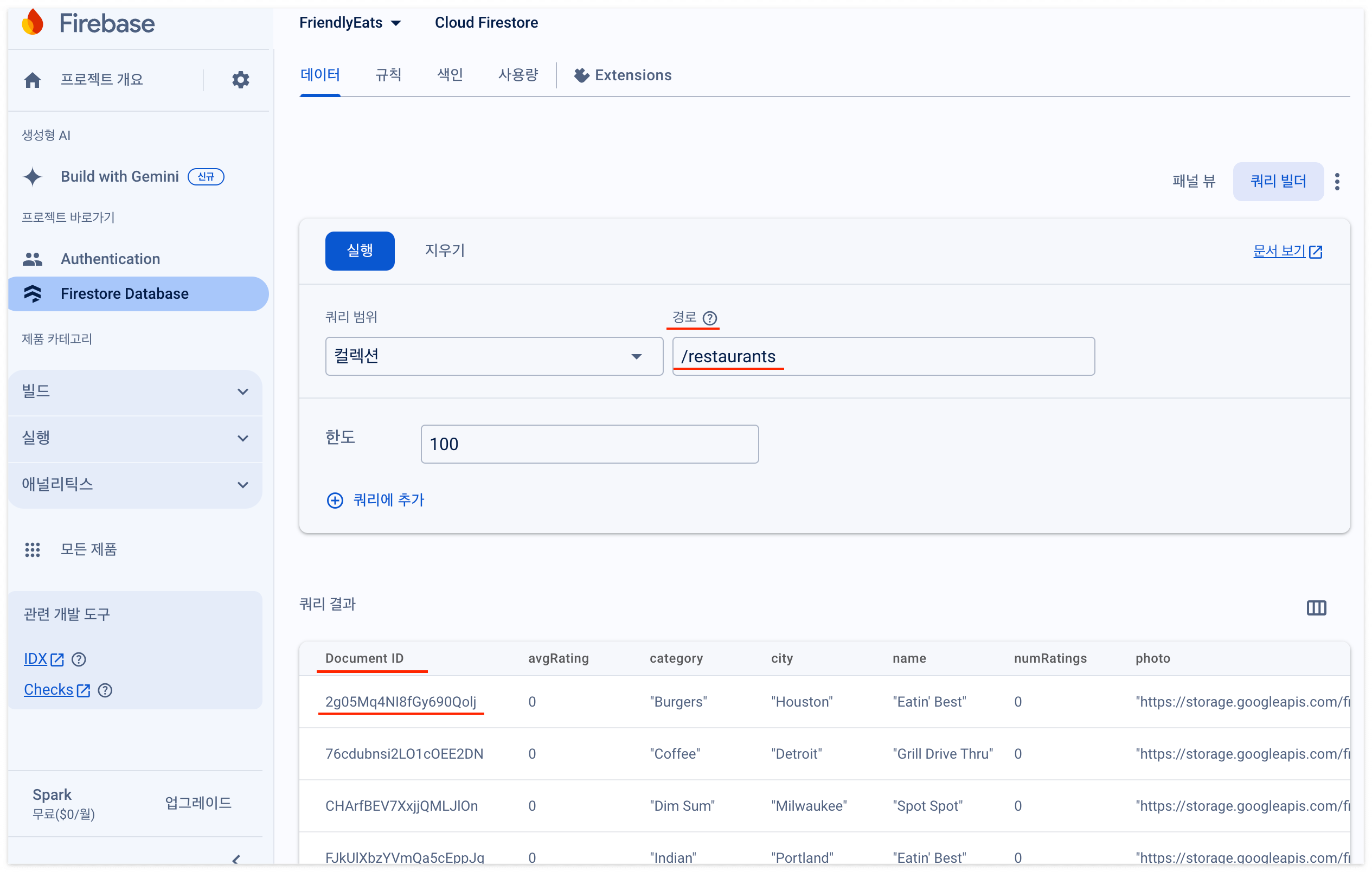The width and height of the screenshot is (1372, 872).
Task: Click the help icon next to 경로
Action: (x=709, y=318)
